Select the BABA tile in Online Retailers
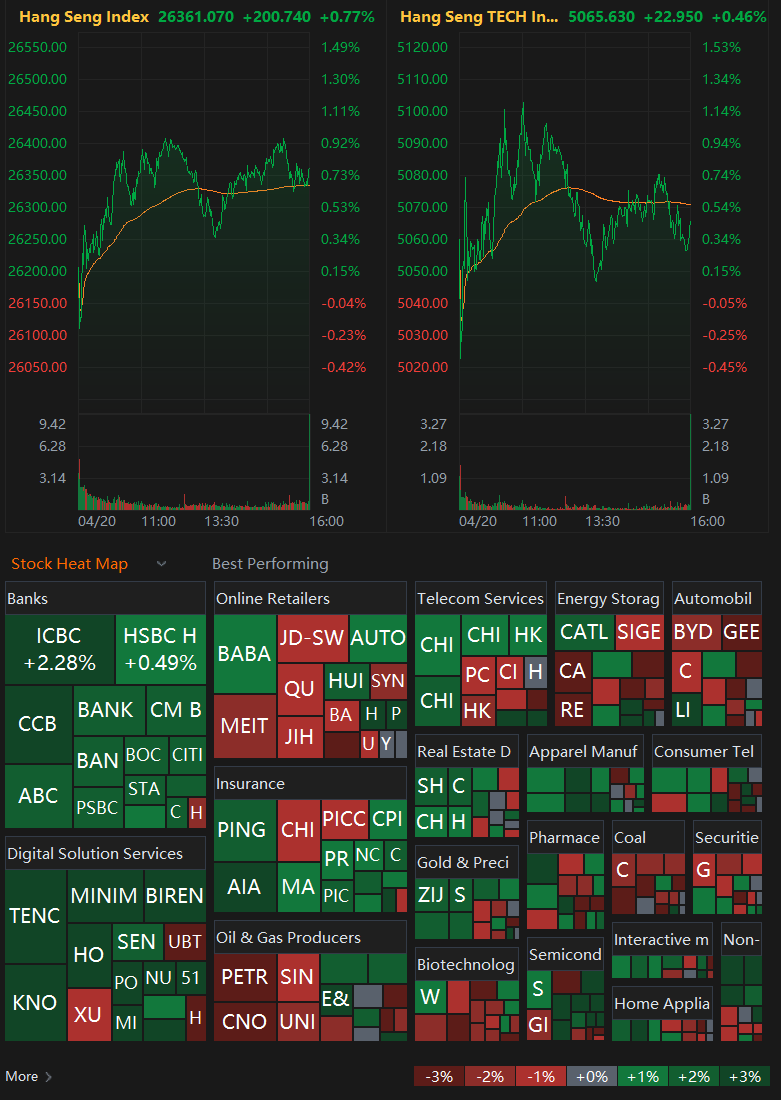This screenshot has height=1100, width=781. (245, 654)
